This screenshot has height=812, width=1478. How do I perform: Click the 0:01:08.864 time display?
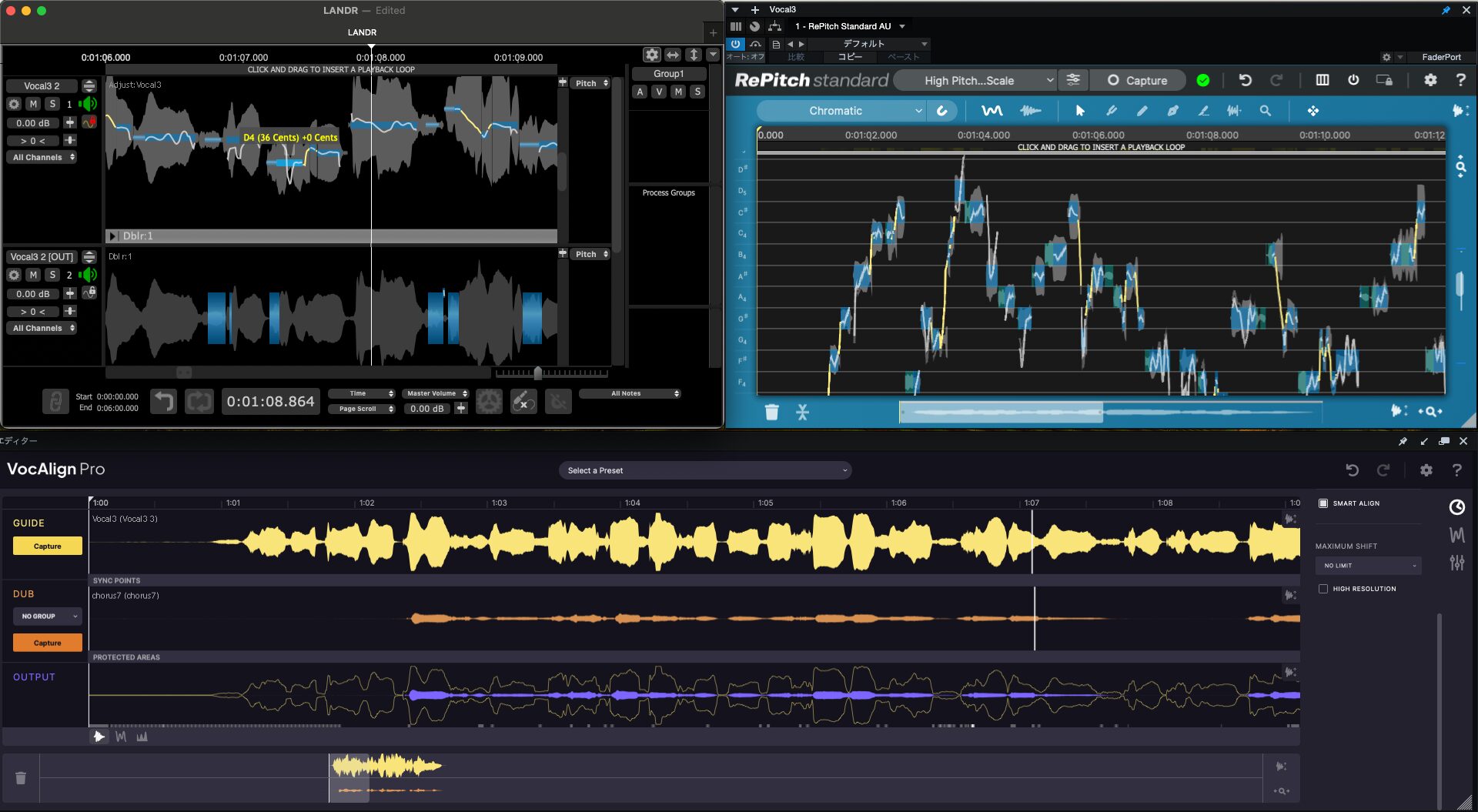(270, 401)
